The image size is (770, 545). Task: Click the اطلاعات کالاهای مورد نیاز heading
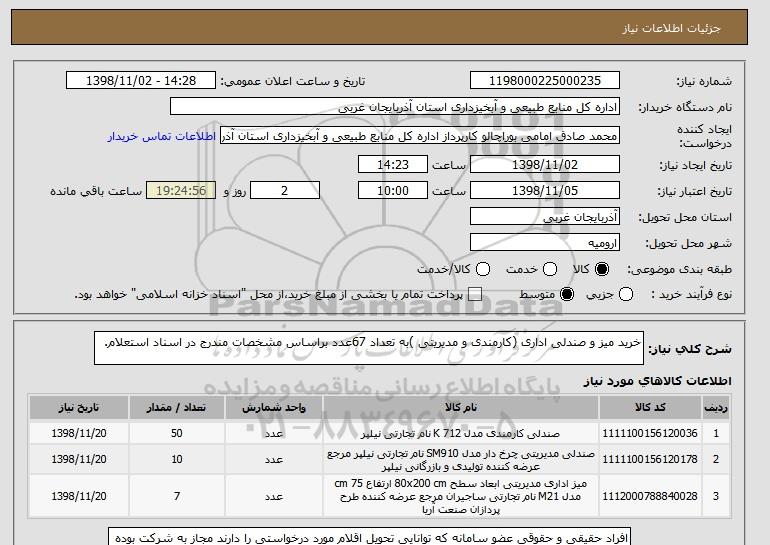point(658,381)
